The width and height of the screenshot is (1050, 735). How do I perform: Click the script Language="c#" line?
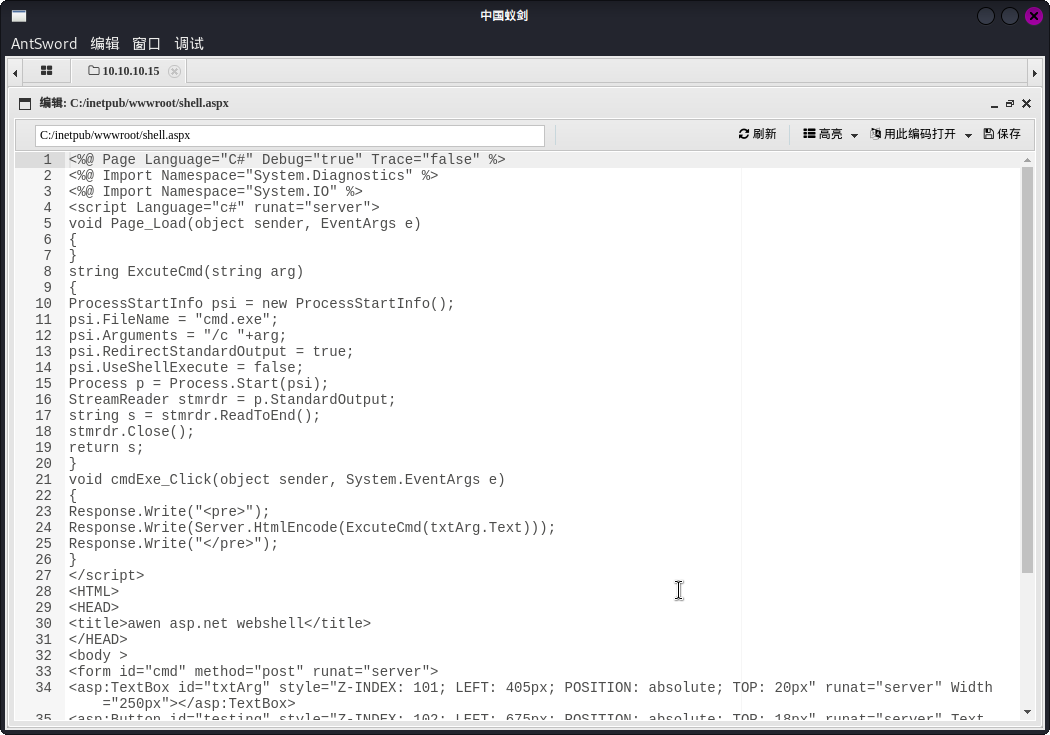tap(224, 208)
